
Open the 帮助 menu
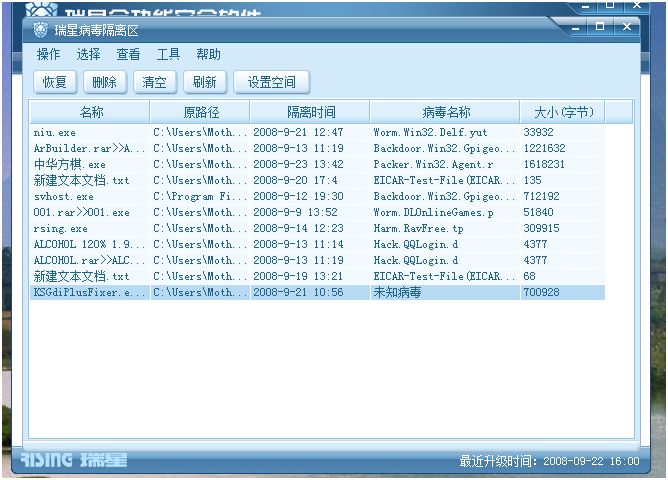coord(208,54)
